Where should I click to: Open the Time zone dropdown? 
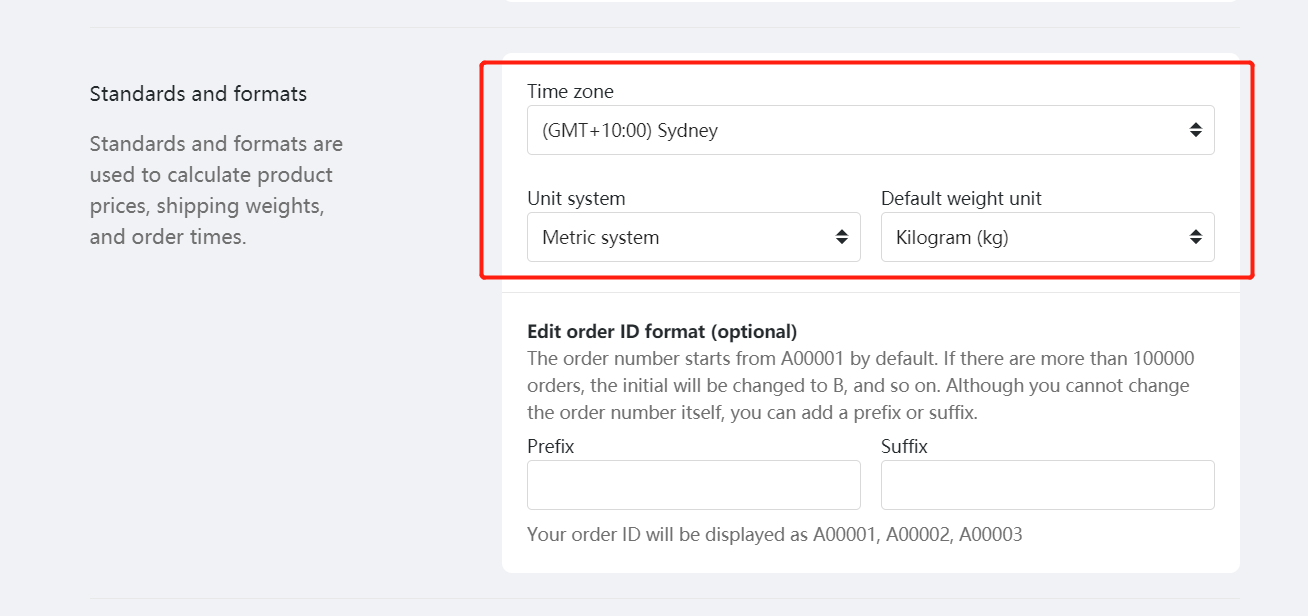pos(870,130)
